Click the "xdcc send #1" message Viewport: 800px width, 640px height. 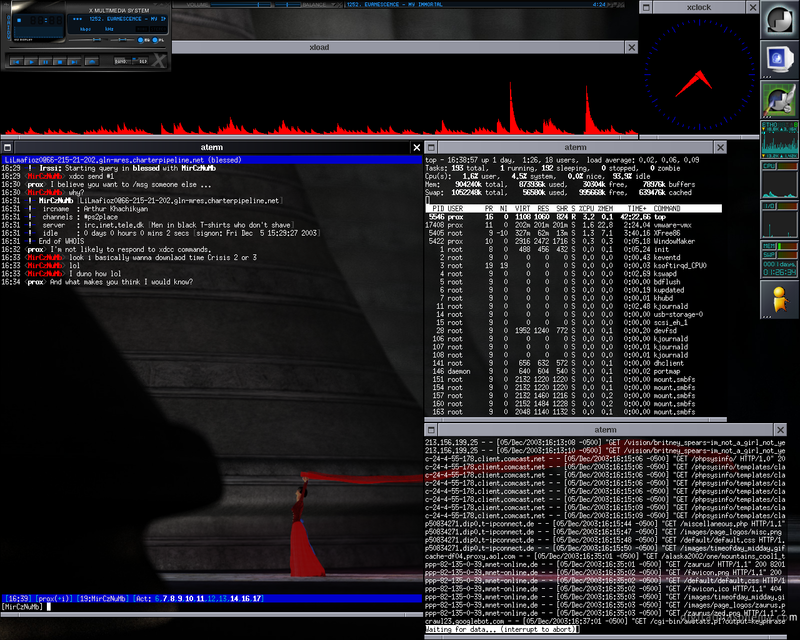coord(91,176)
